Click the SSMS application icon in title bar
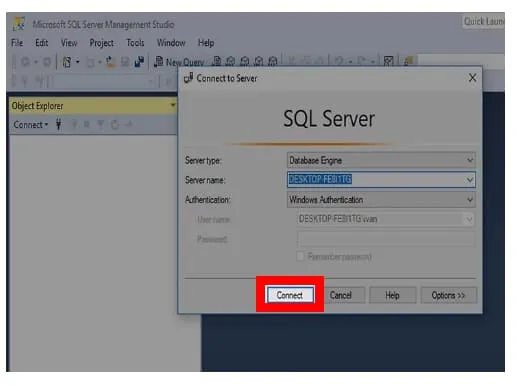Image resolution: width=518 pixels, height=385 pixels. (19, 24)
